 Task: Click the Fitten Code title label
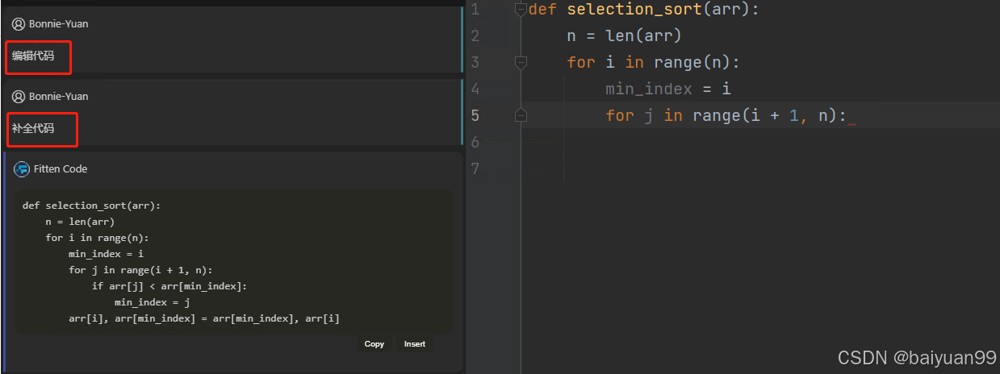coord(61,169)
